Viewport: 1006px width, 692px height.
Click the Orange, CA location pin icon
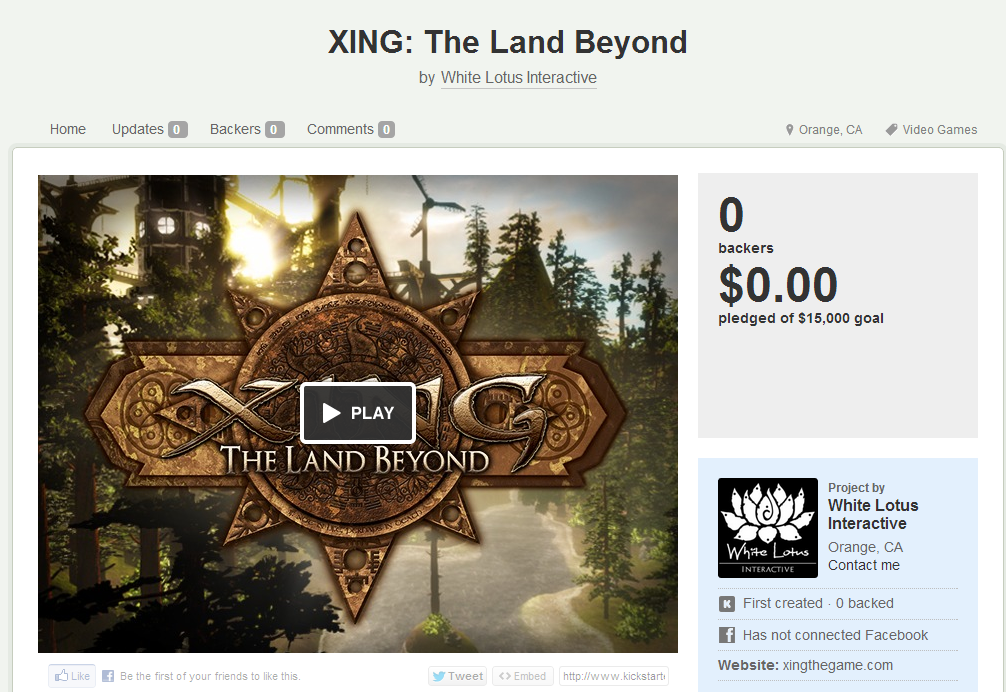pos(790,130)
